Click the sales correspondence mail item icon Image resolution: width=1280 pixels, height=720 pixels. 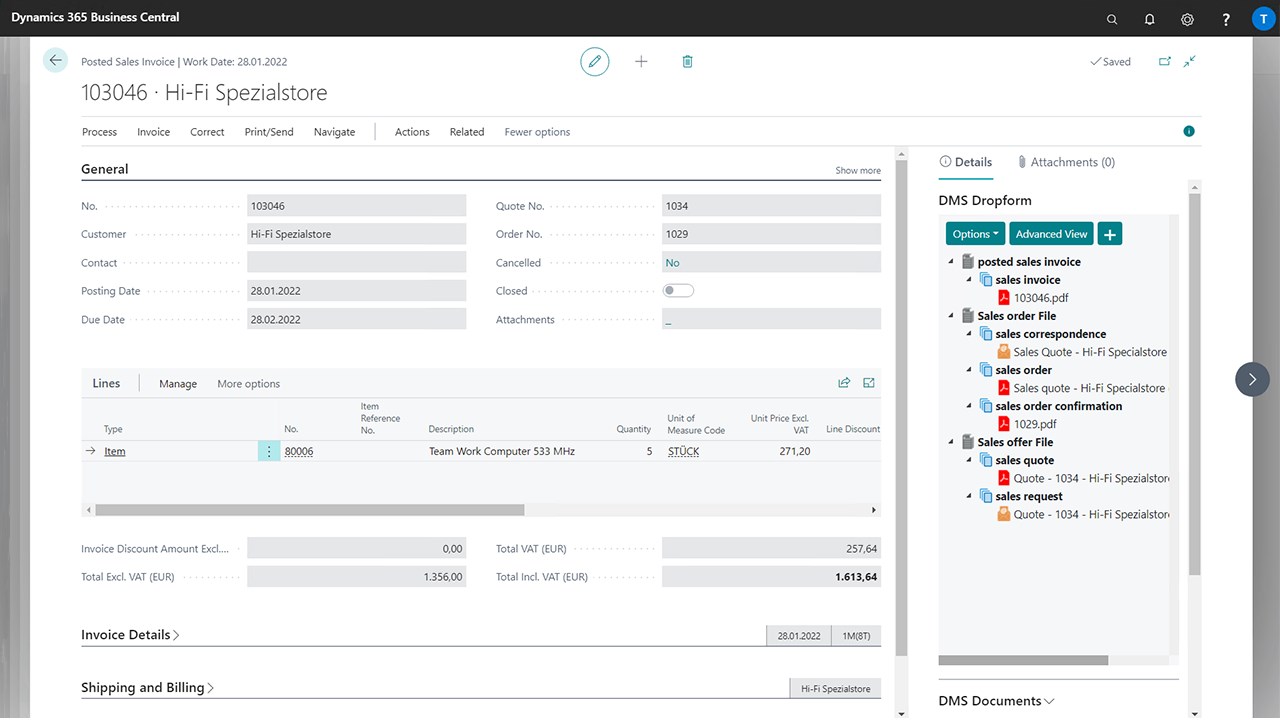tap(1005, 352)
